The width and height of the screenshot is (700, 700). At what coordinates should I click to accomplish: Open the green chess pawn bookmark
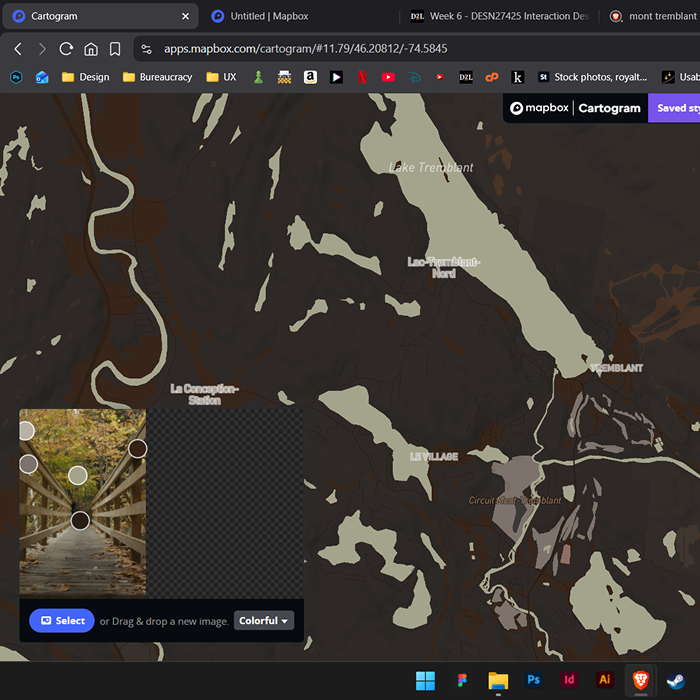(258, 77)
